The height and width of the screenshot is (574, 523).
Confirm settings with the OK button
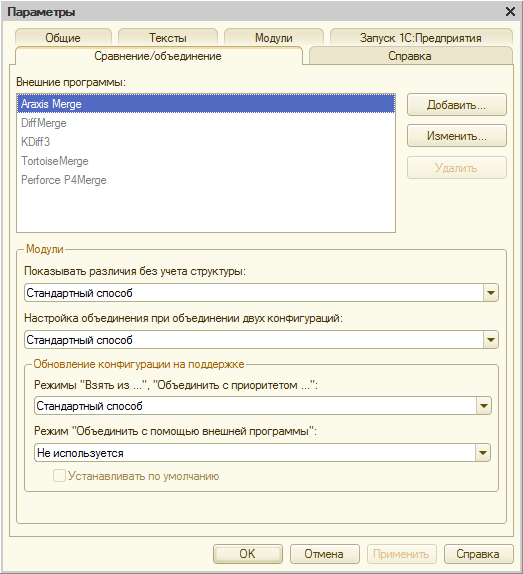pos(248,554)
